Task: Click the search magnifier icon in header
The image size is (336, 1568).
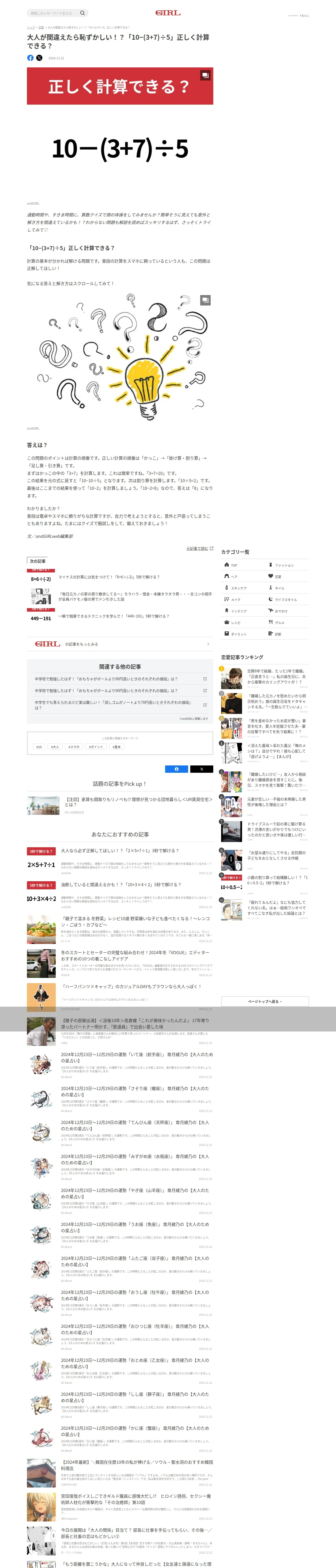Action: tap(82, 13)
